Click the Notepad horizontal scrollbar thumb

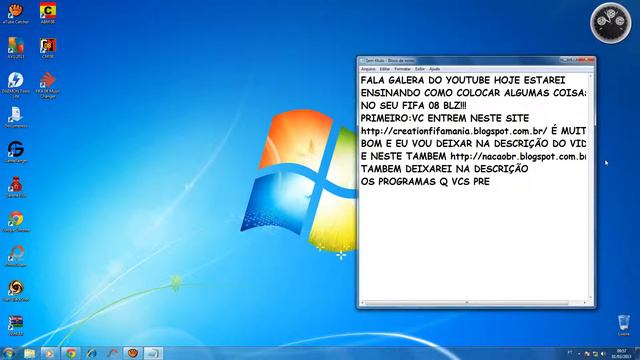[467, 303]
